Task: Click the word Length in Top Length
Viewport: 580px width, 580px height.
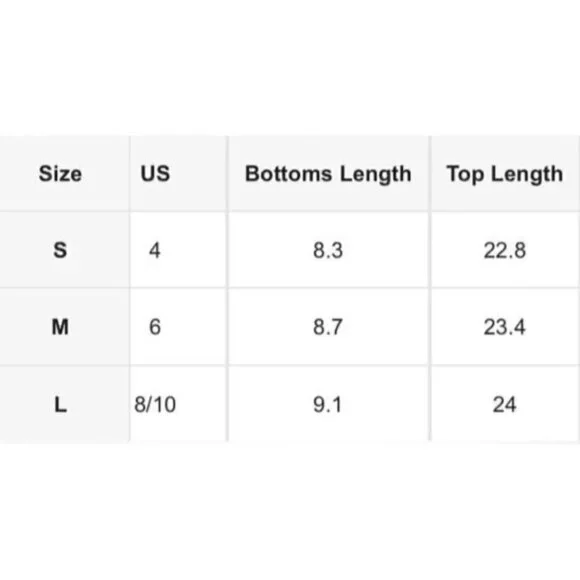Action: pyautogui.click(x=527, y=174)
